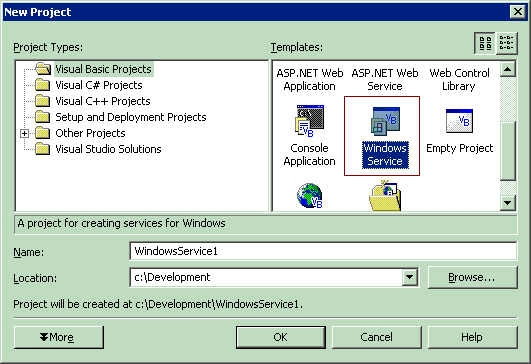Select Visual C# Projects in the tree
Viewport: 531px width, 364px height.
tap(99, 85)
